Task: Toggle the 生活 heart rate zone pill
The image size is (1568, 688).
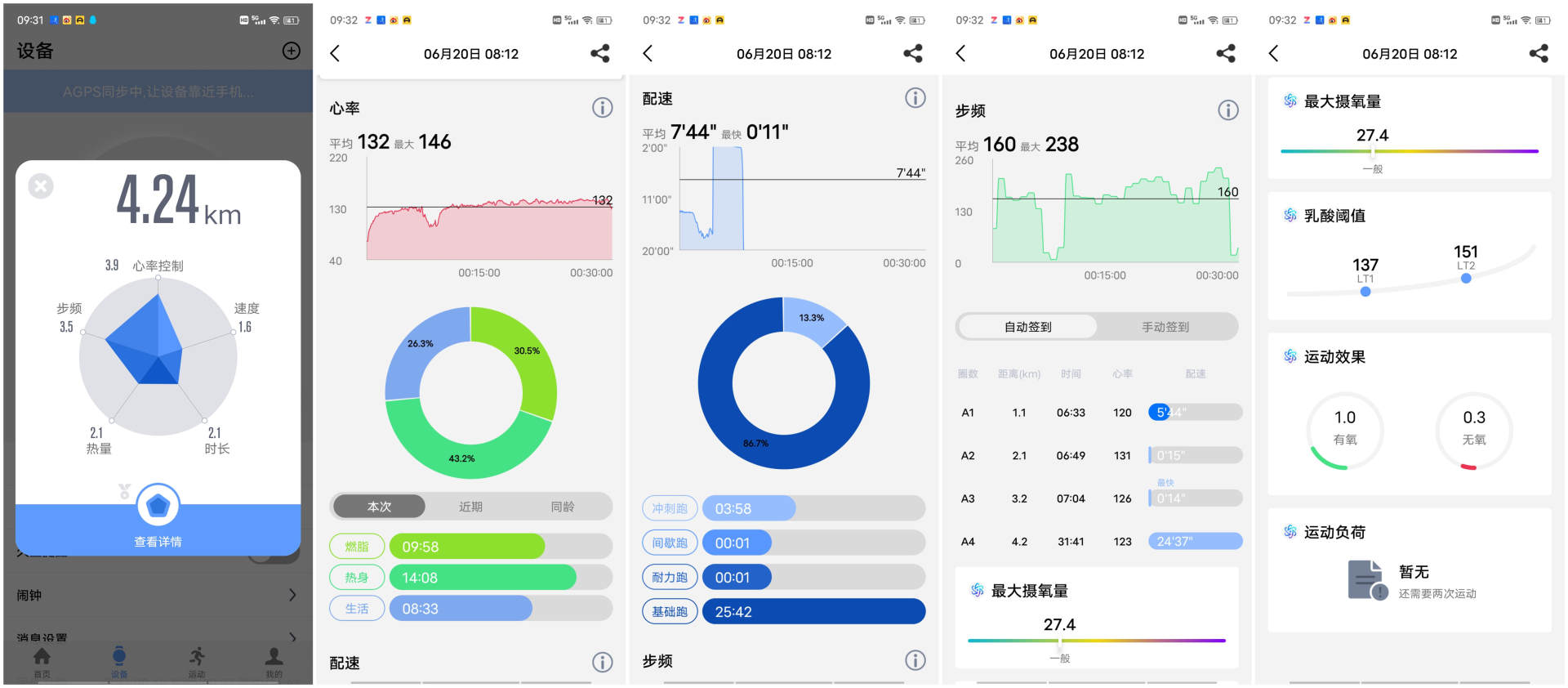Action: pyautogui.click(x=357, y=608)
